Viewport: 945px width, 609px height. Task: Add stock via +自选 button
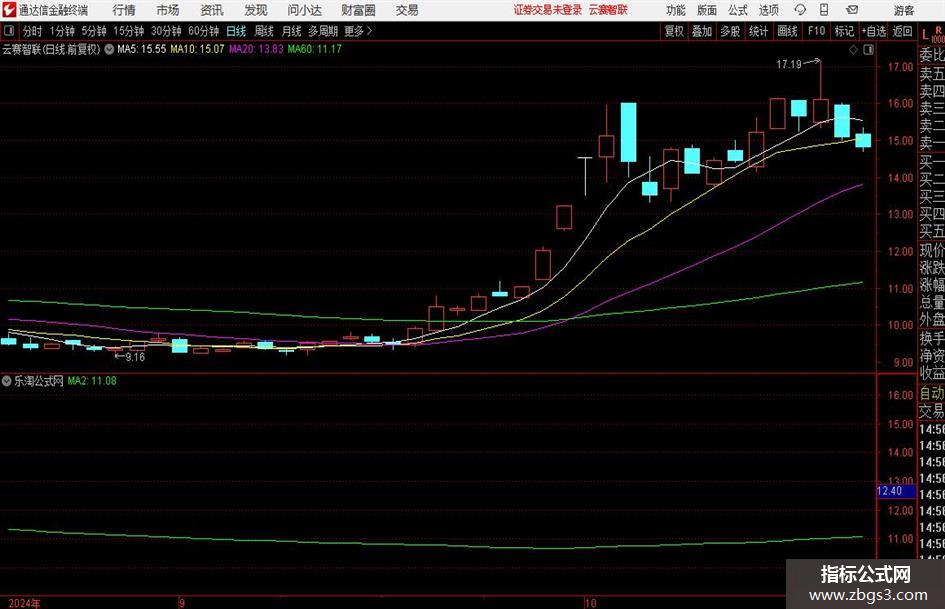pos(874,31)
